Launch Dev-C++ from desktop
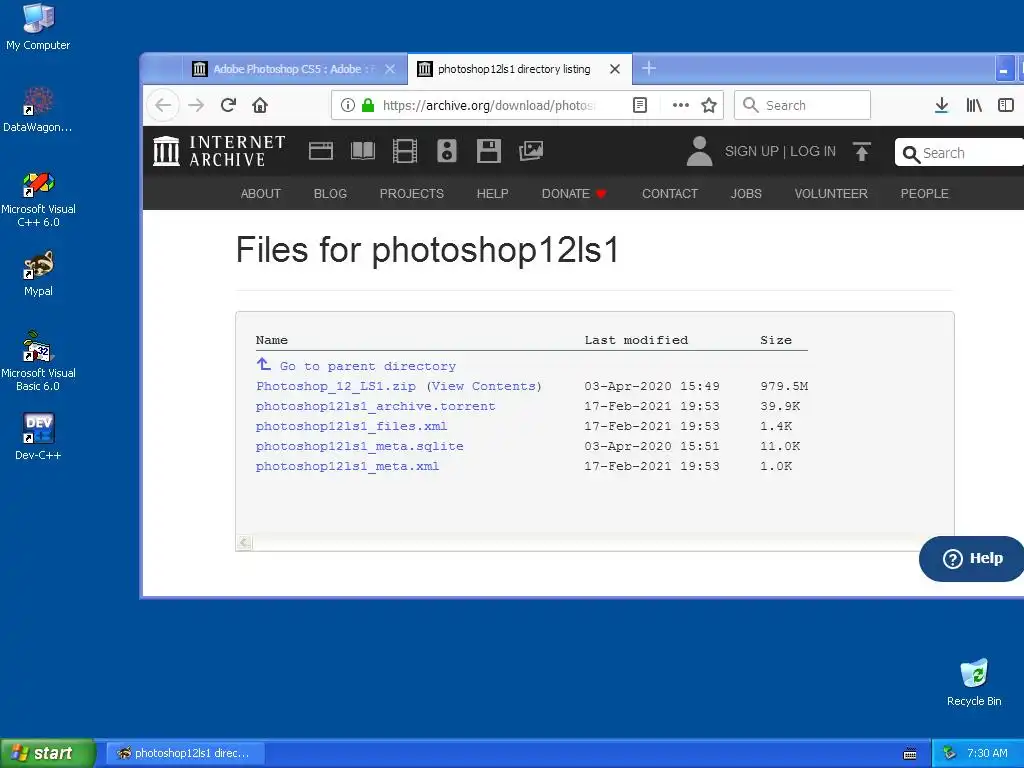 coord(38,437)
